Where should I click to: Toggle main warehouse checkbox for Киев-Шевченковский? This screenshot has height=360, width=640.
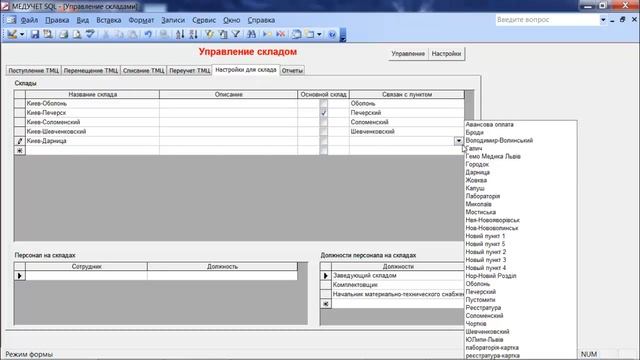(x=324, y=131)
